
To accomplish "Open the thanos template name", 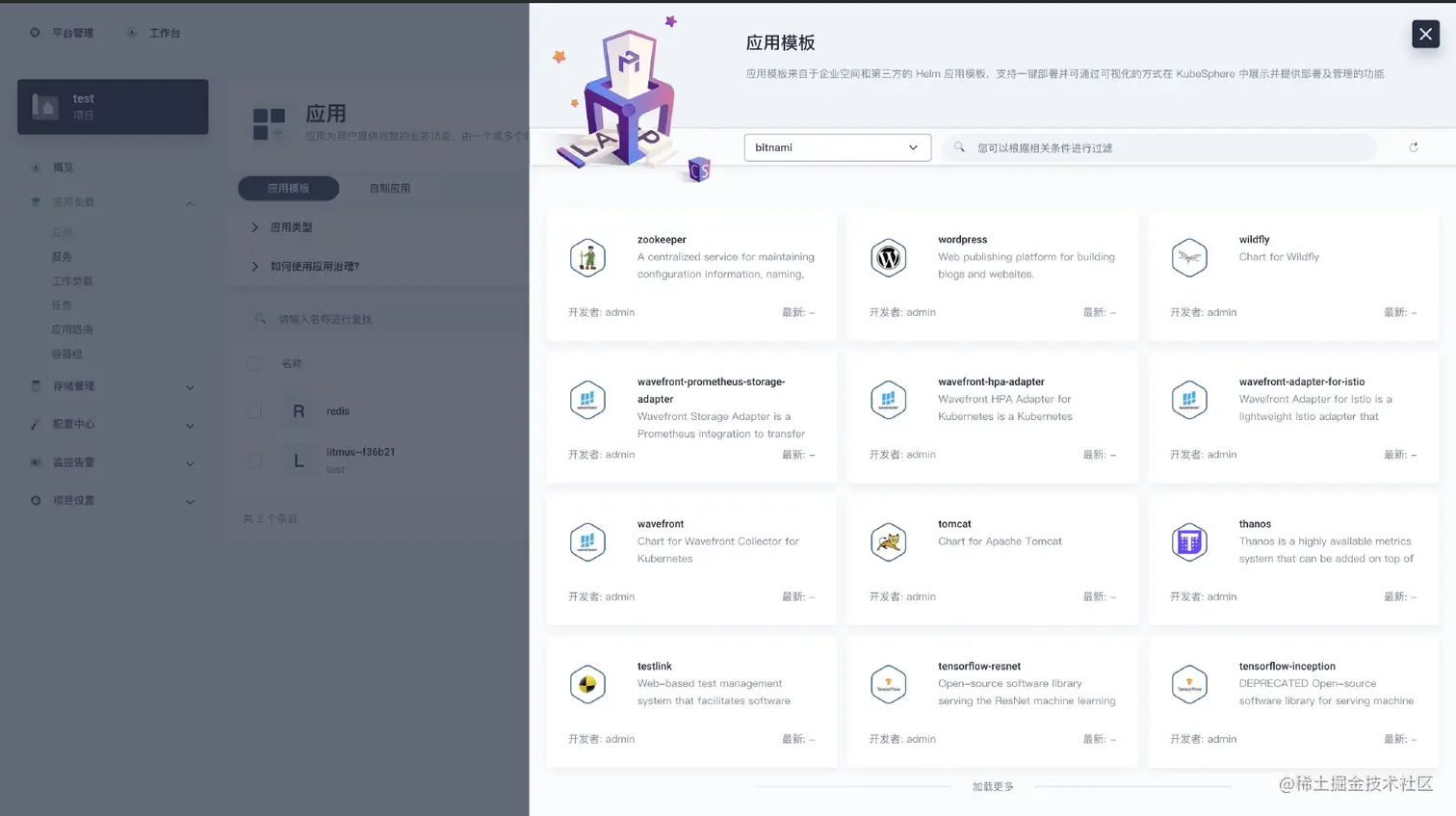I will tap(1255, 524).
